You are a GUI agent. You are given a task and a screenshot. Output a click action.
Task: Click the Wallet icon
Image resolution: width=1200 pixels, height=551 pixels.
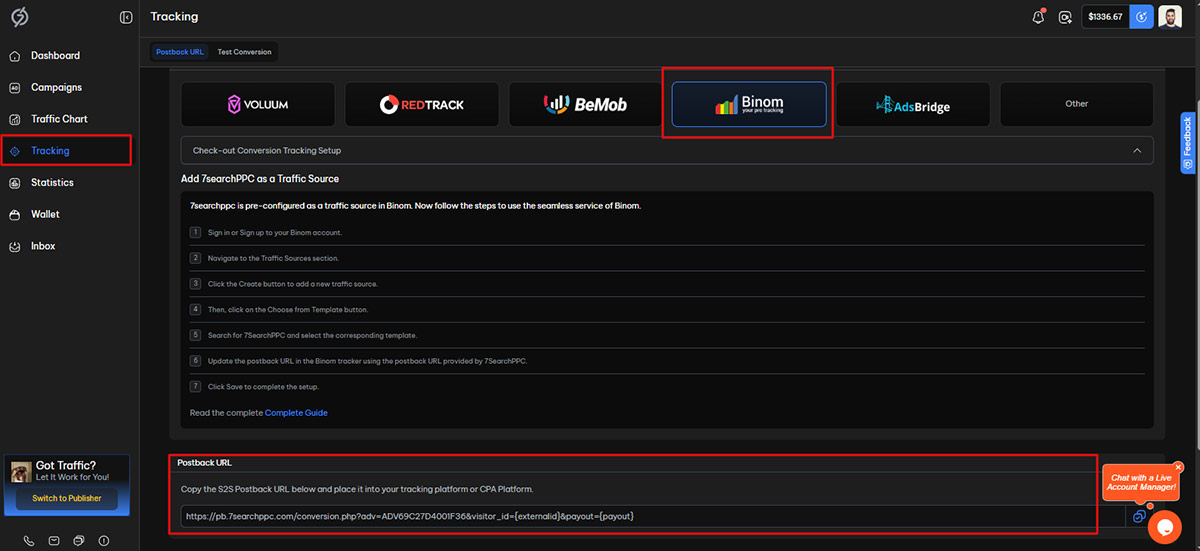tap(15, 214)
